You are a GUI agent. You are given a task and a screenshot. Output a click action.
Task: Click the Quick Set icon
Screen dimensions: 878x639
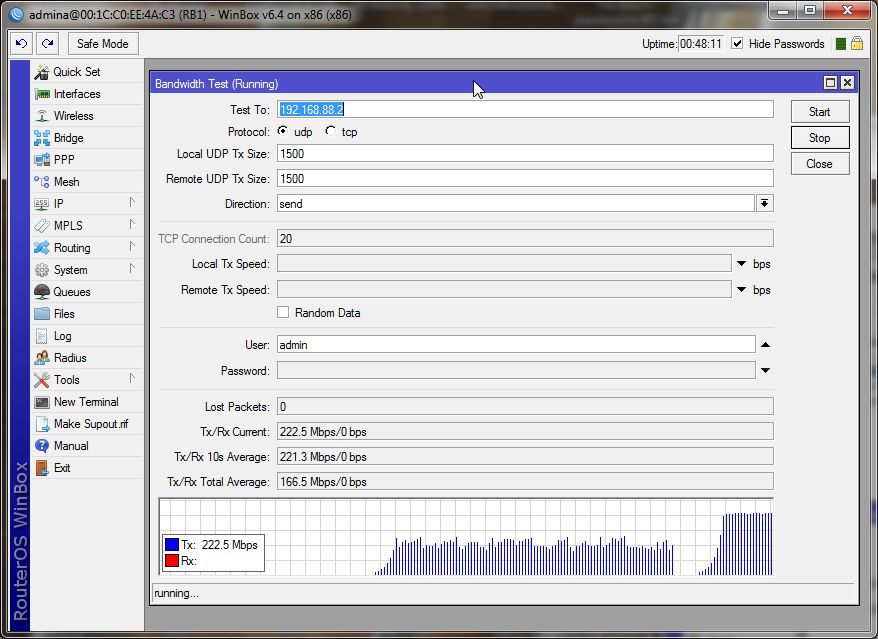coord(42,72)
